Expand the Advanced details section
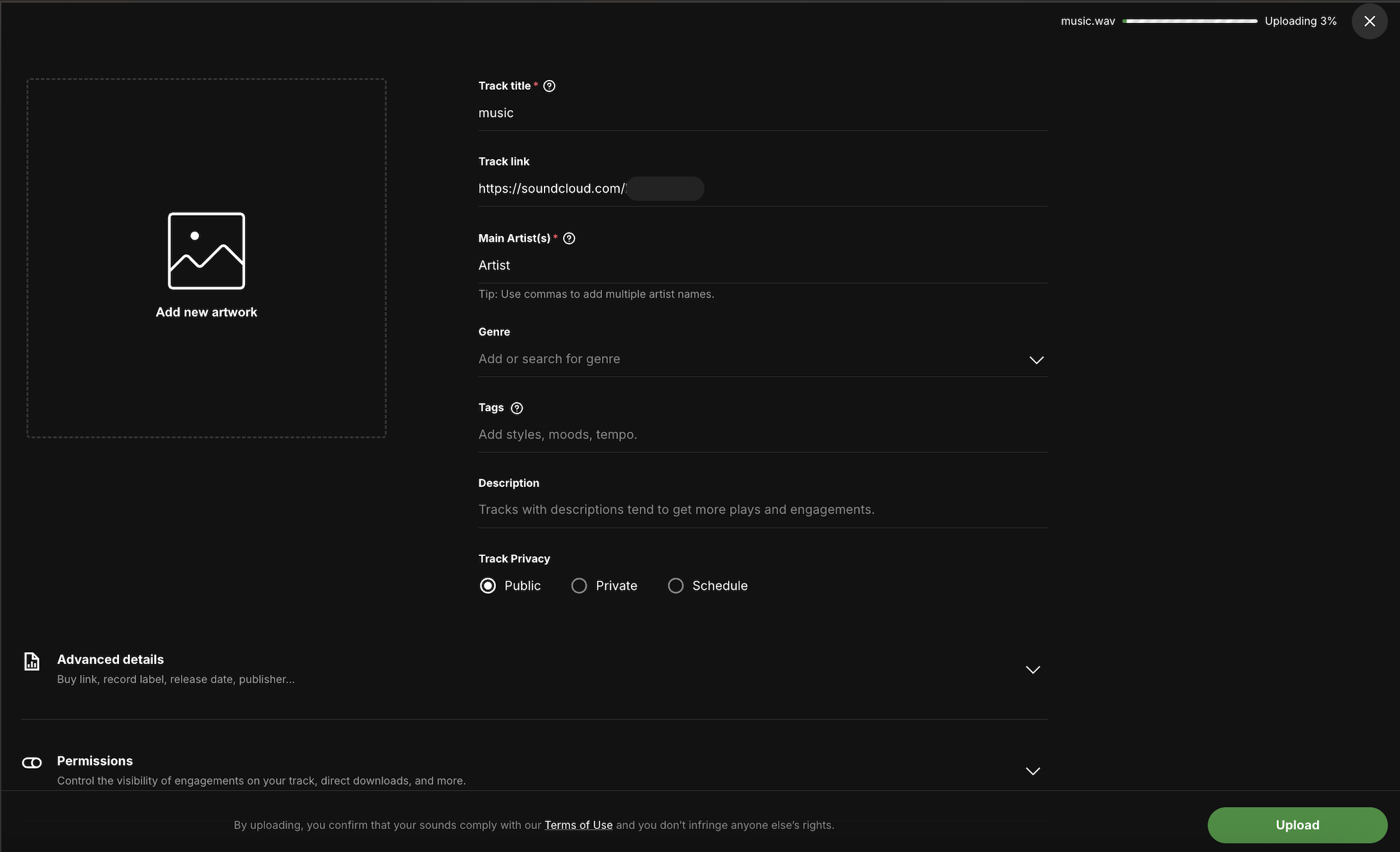 point(1032,669)
